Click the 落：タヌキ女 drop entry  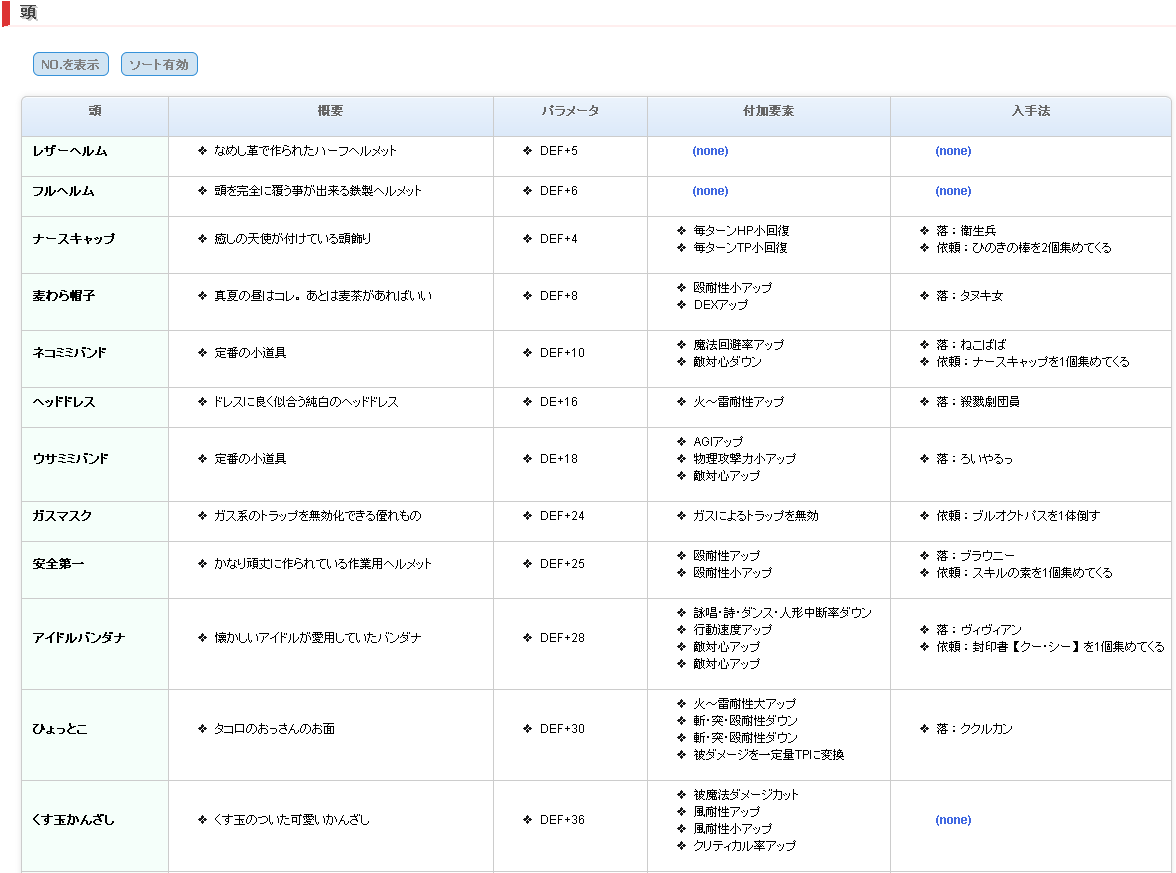point(969,296)
